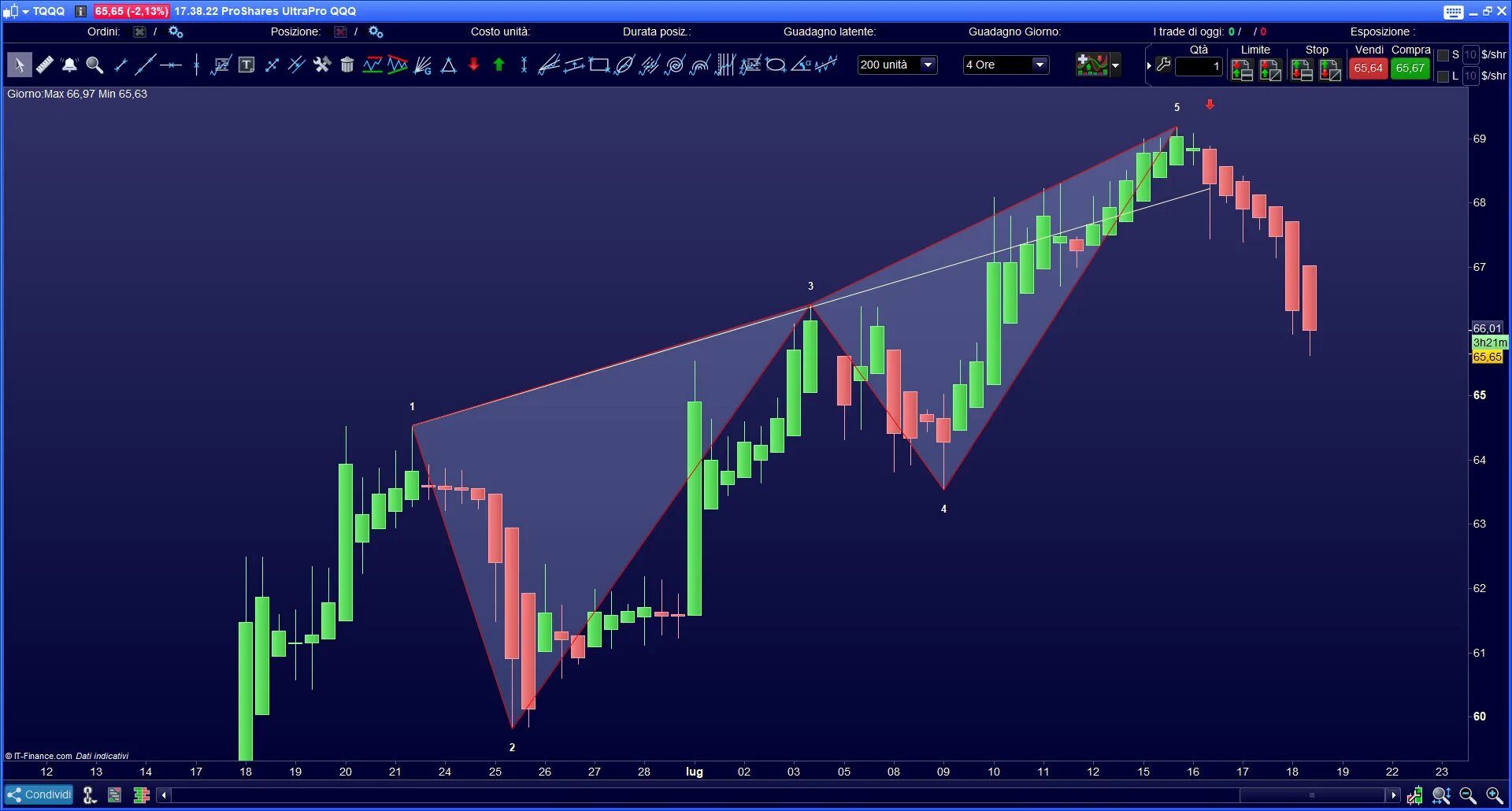Click the Compra 65,67 buy button

tap(1410, 69)
